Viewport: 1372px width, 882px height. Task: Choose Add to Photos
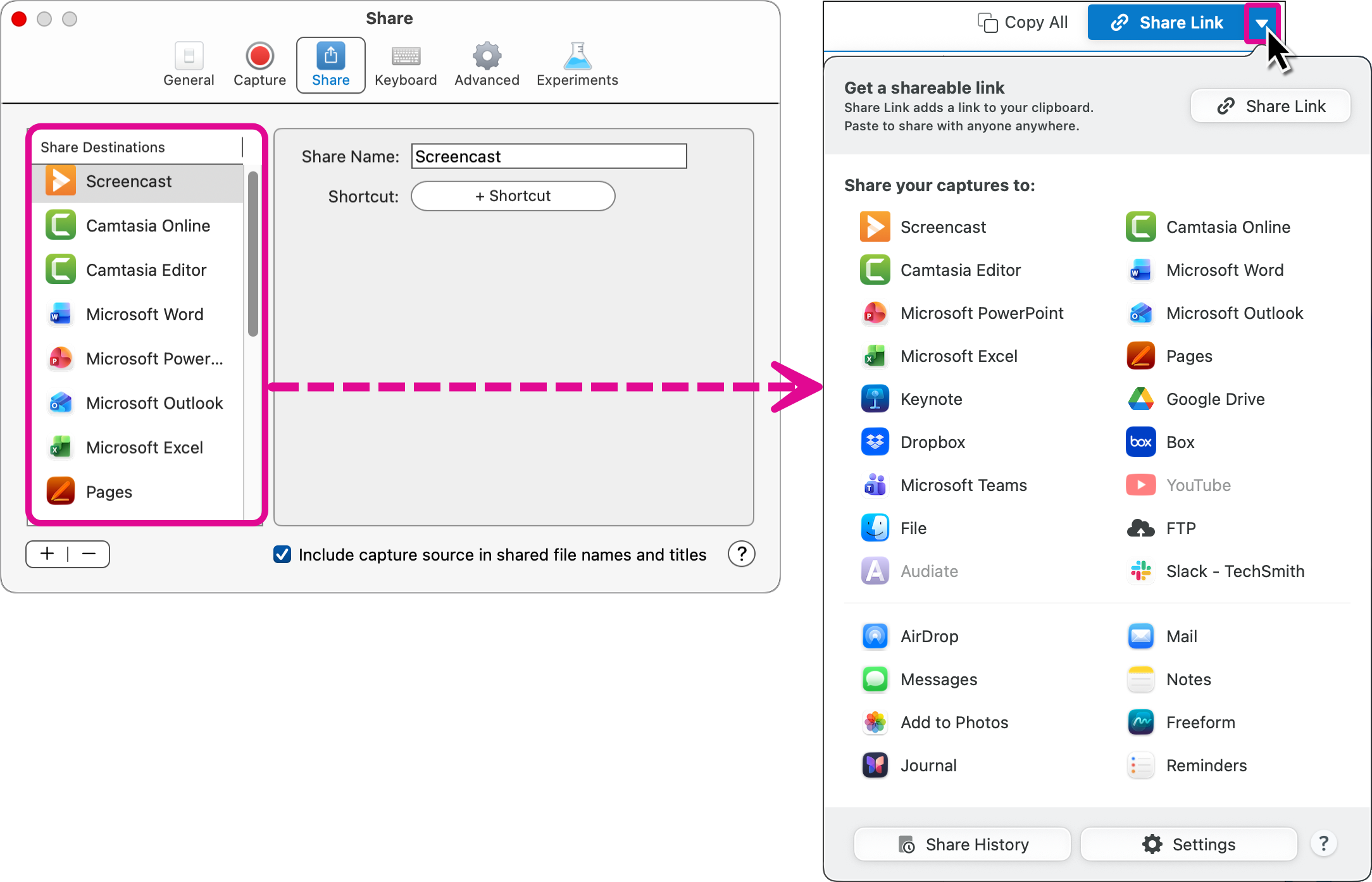click(x=935, y=723)
